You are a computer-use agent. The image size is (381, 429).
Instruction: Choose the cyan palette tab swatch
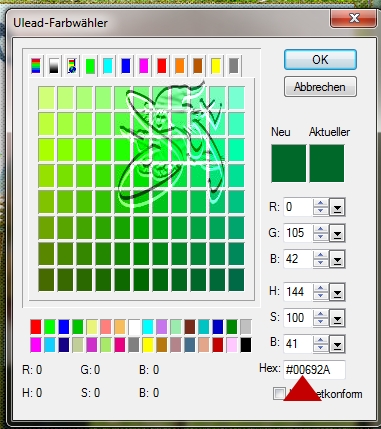[108, 66]
